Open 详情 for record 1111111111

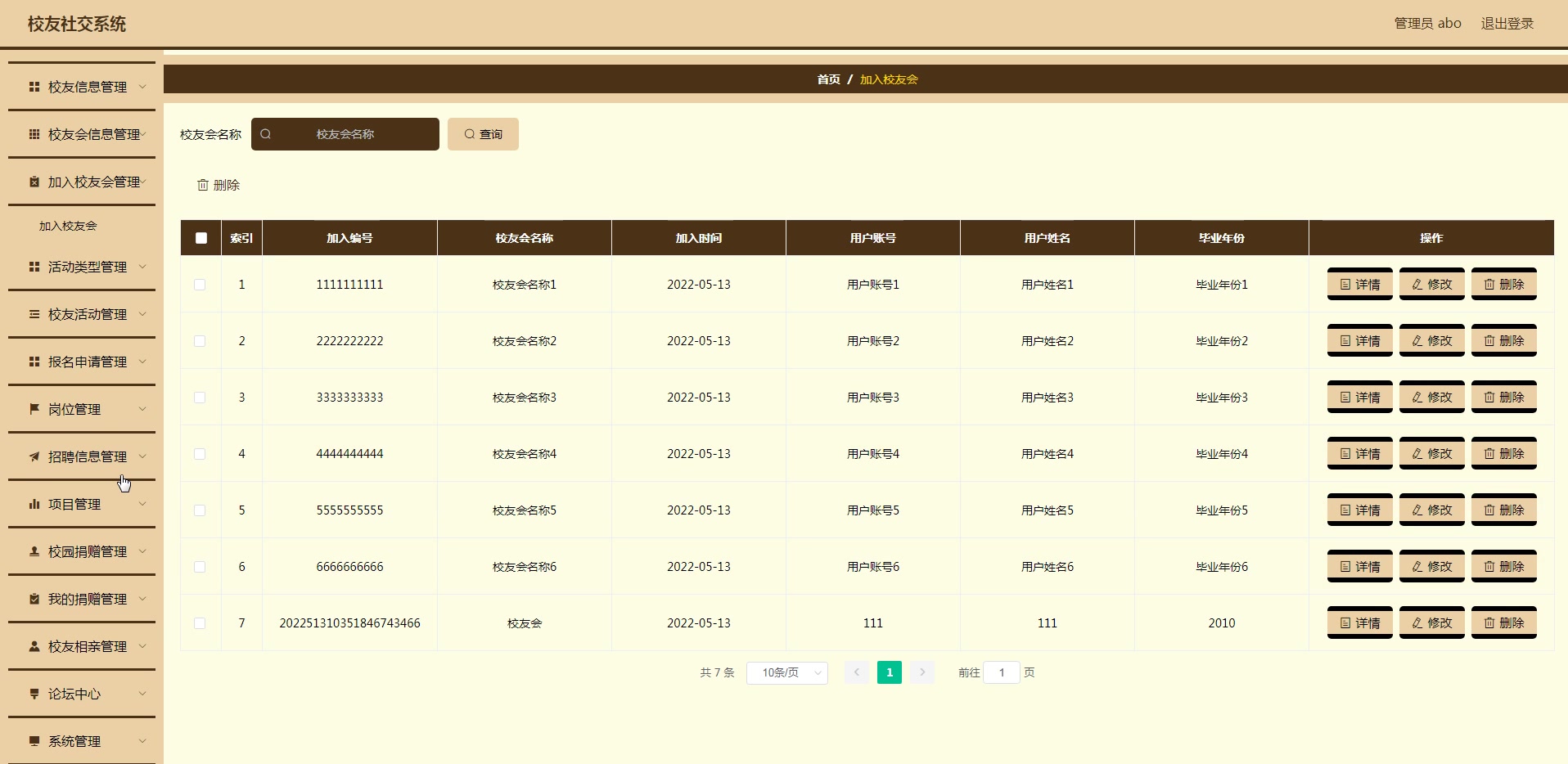(1359, 284)
